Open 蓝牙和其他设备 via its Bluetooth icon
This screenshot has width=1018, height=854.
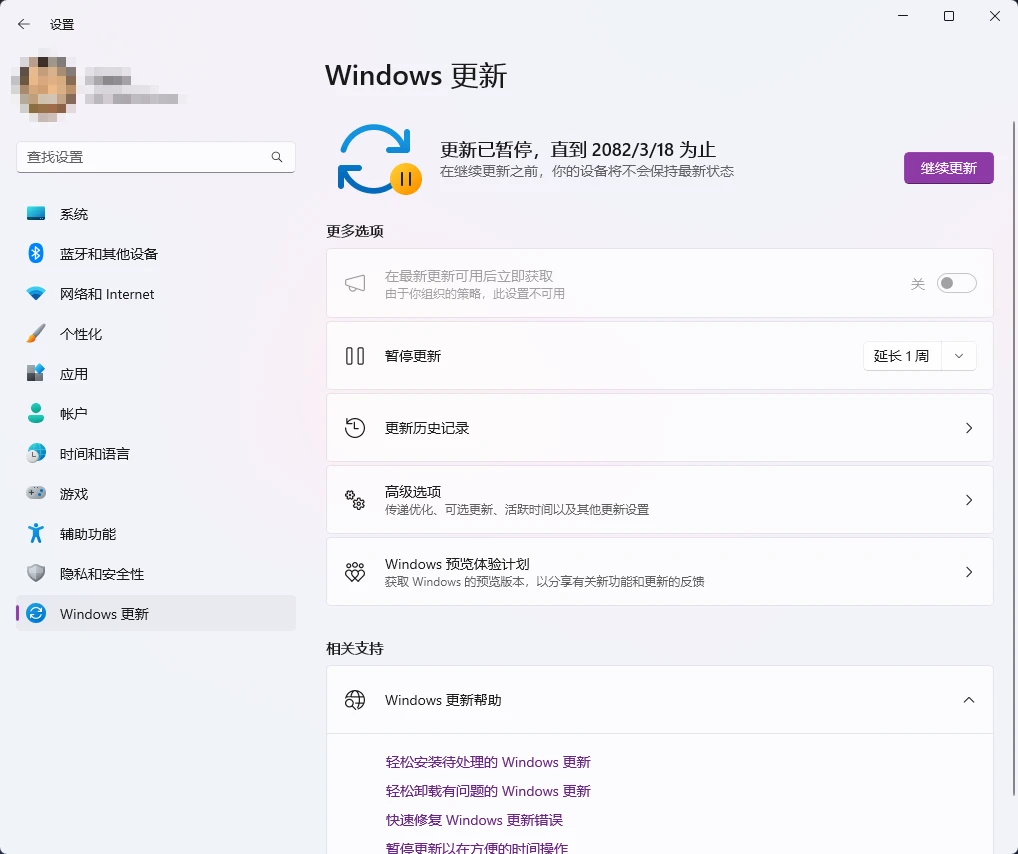(x=36, y=253)
